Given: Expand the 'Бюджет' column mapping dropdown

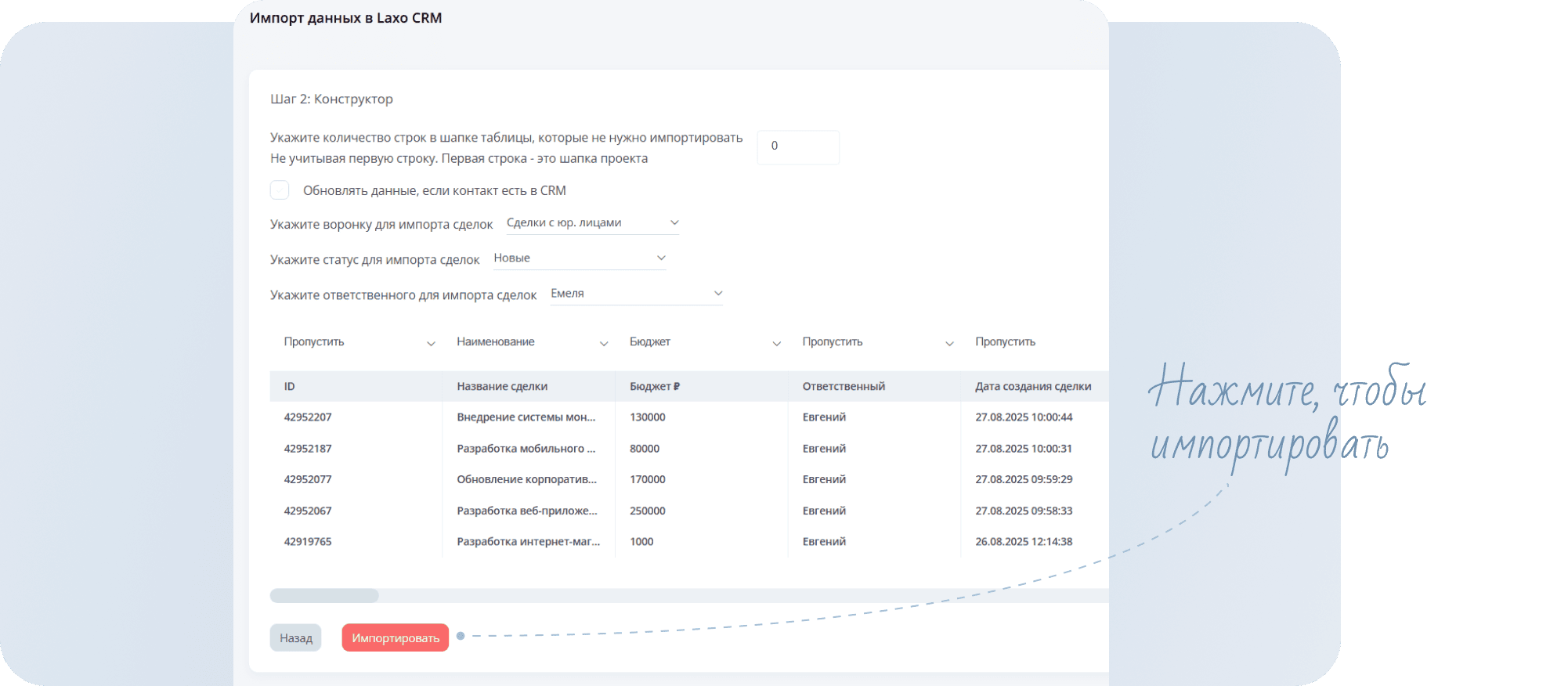Looking at the screenshot, I should pyautogui.click(x=705, y=342).
